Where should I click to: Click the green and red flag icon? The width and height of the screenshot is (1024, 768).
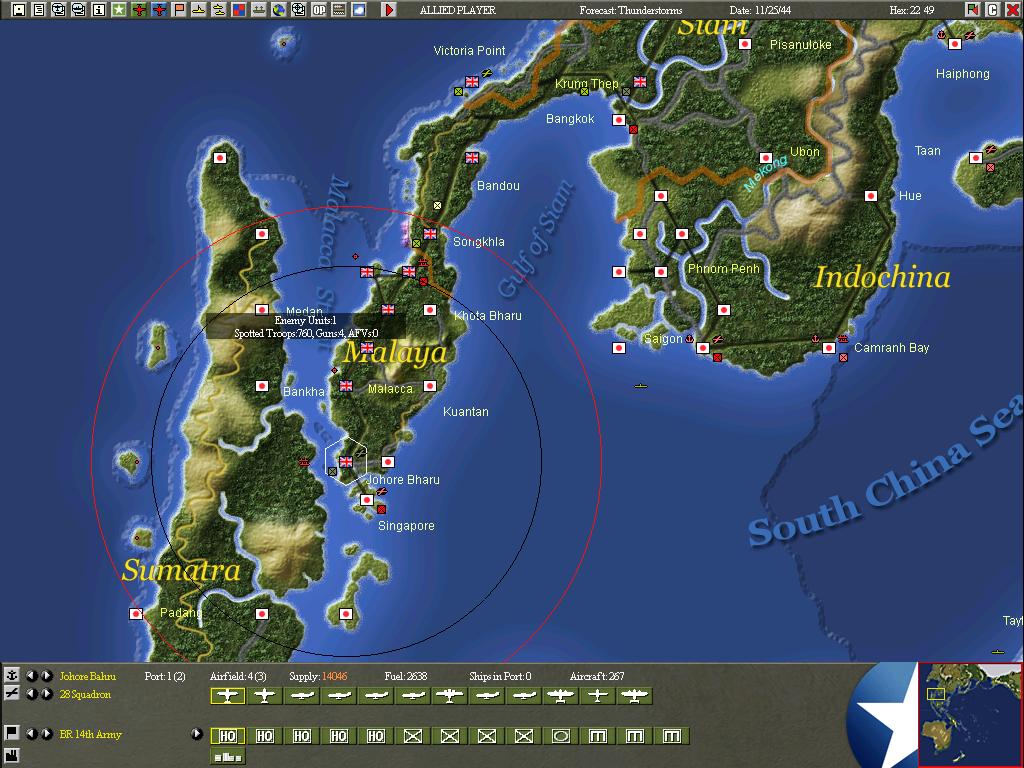973,10
